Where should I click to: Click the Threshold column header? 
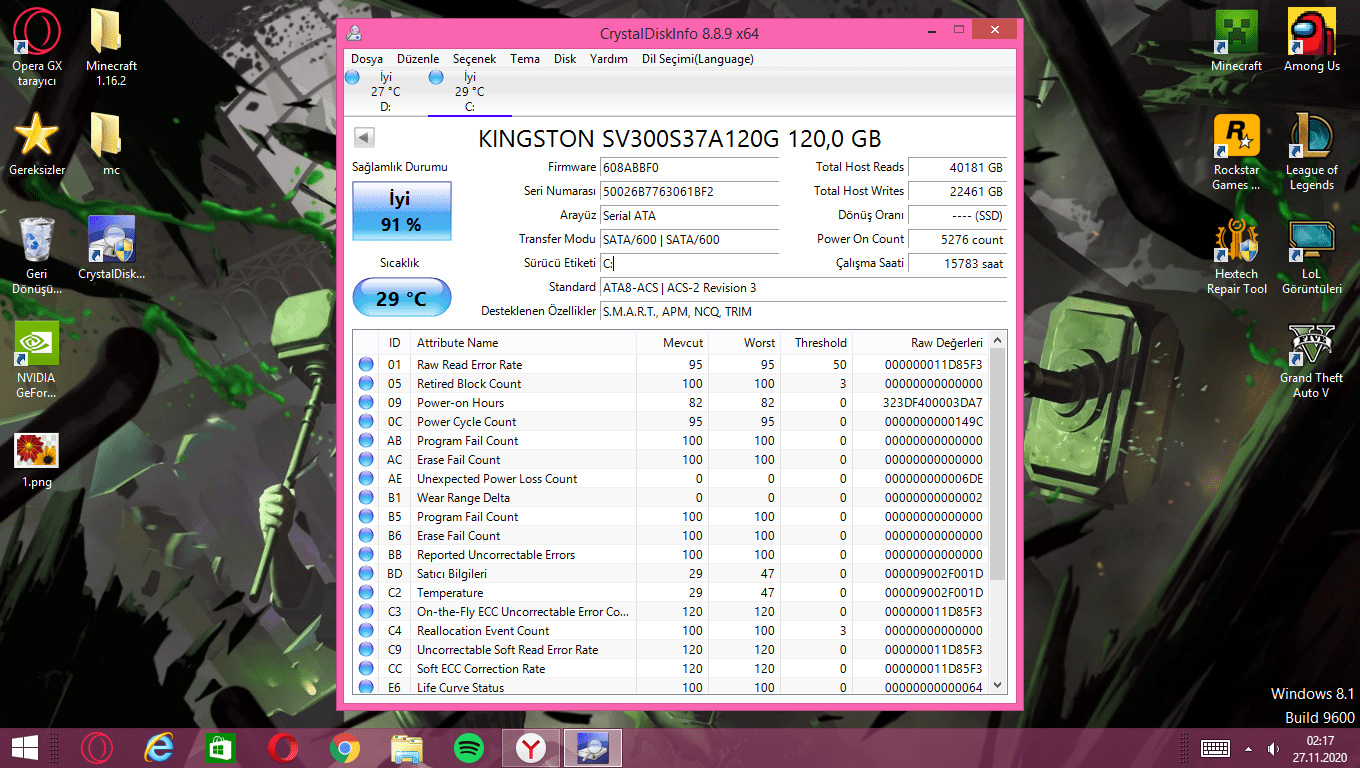coord(816,342)
